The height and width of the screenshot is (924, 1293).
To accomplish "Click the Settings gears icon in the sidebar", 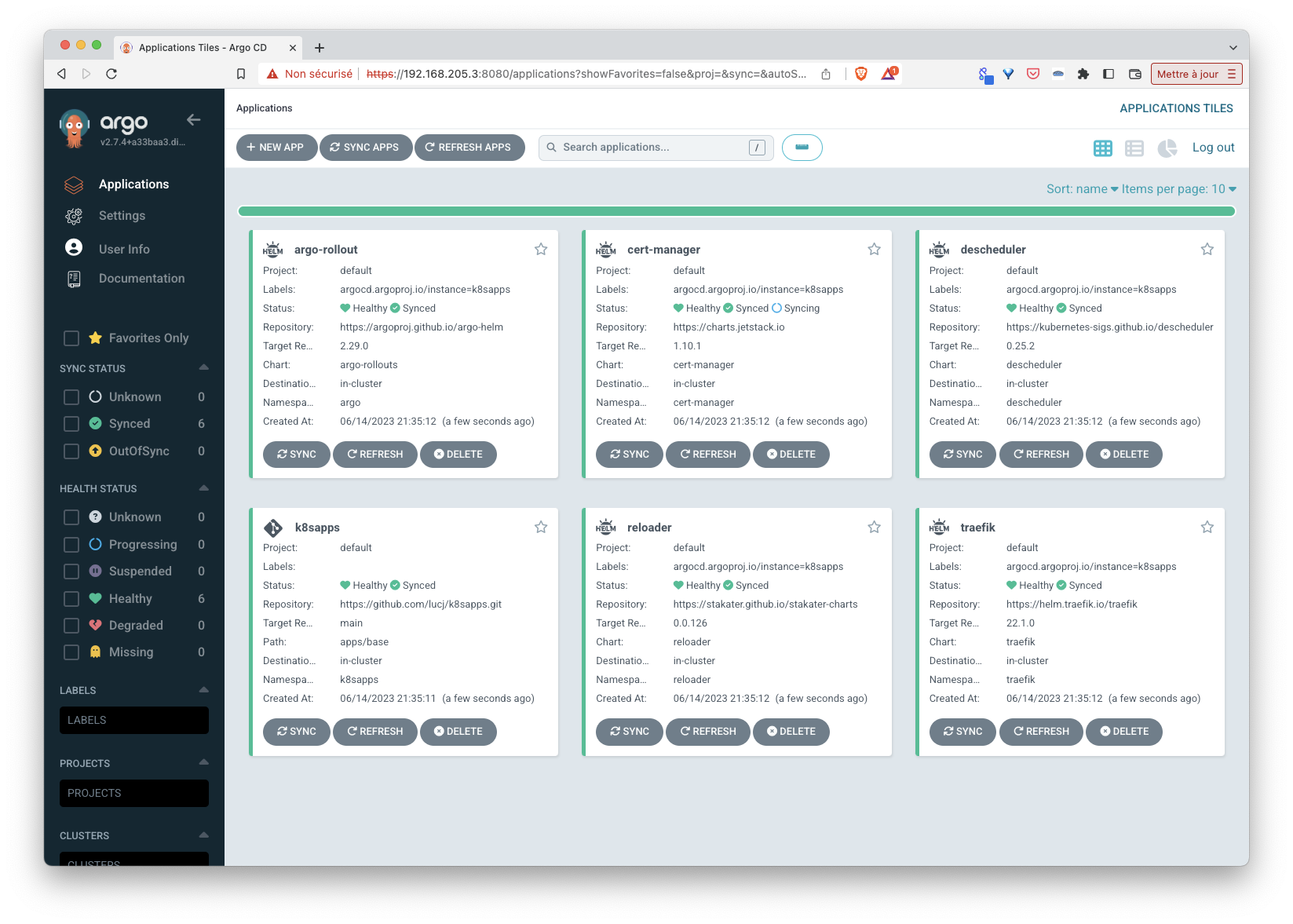I will click(x=74, y=216).
